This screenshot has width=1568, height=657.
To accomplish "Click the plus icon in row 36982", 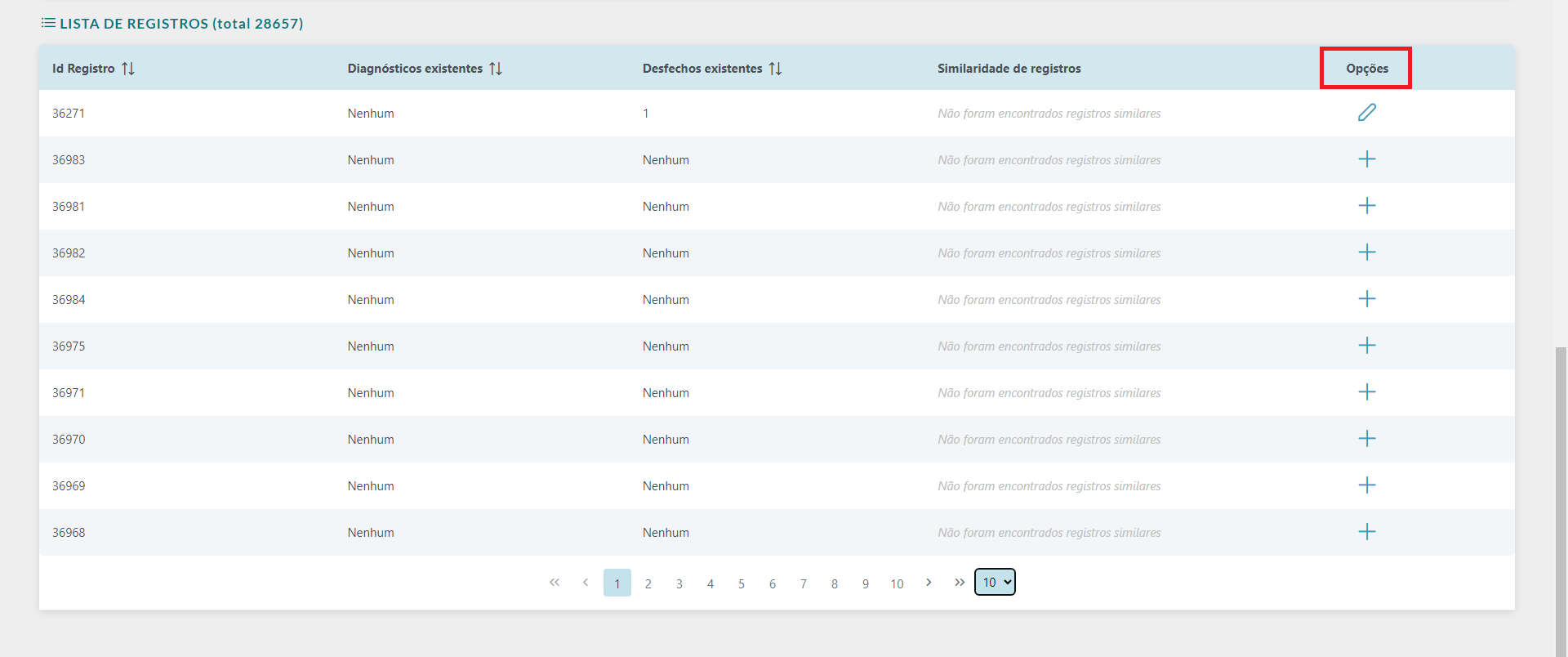I will (1367, 253).
